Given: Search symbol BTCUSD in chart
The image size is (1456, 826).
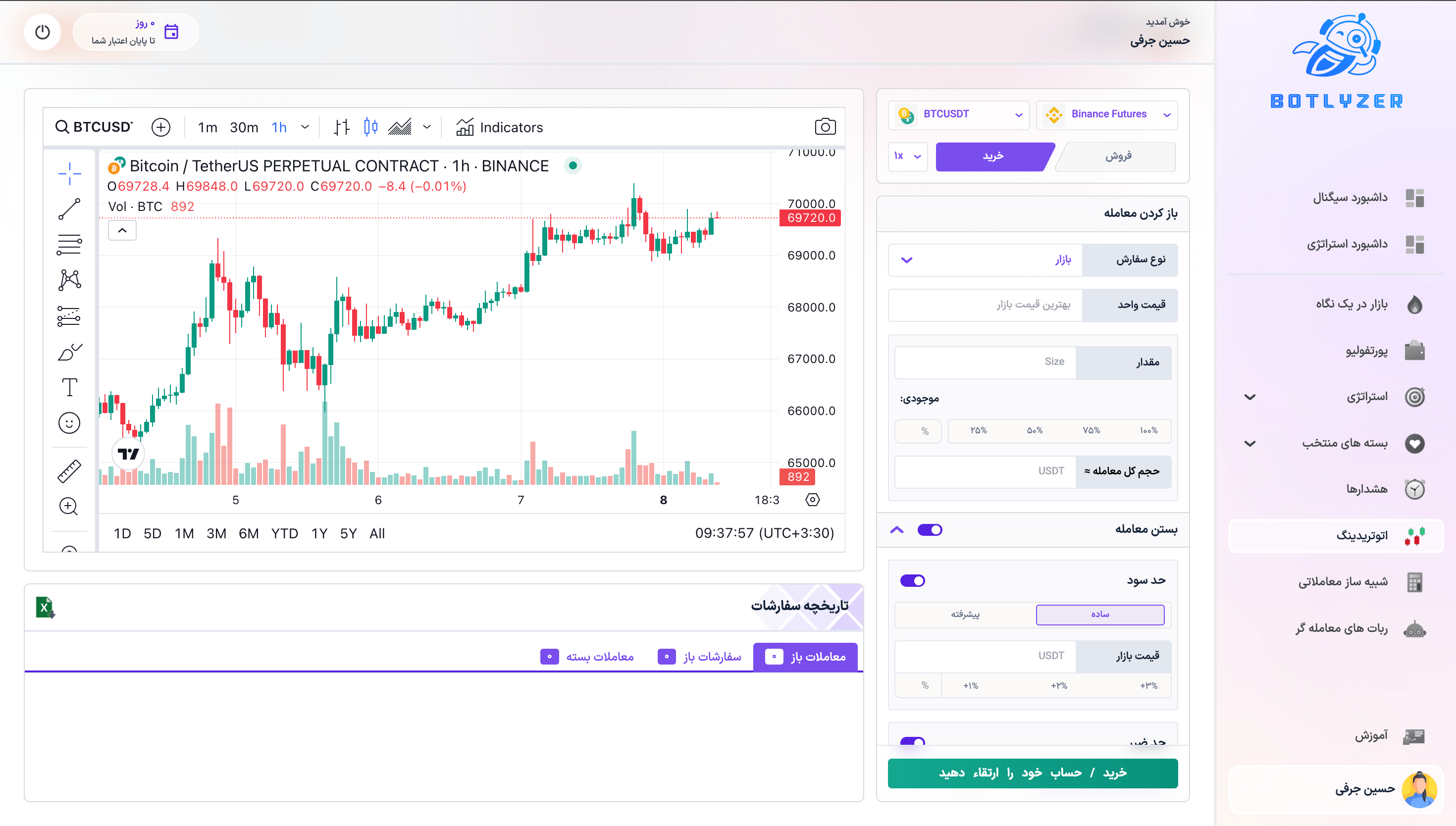Looking at the screenshot, I should click(94, 127).
